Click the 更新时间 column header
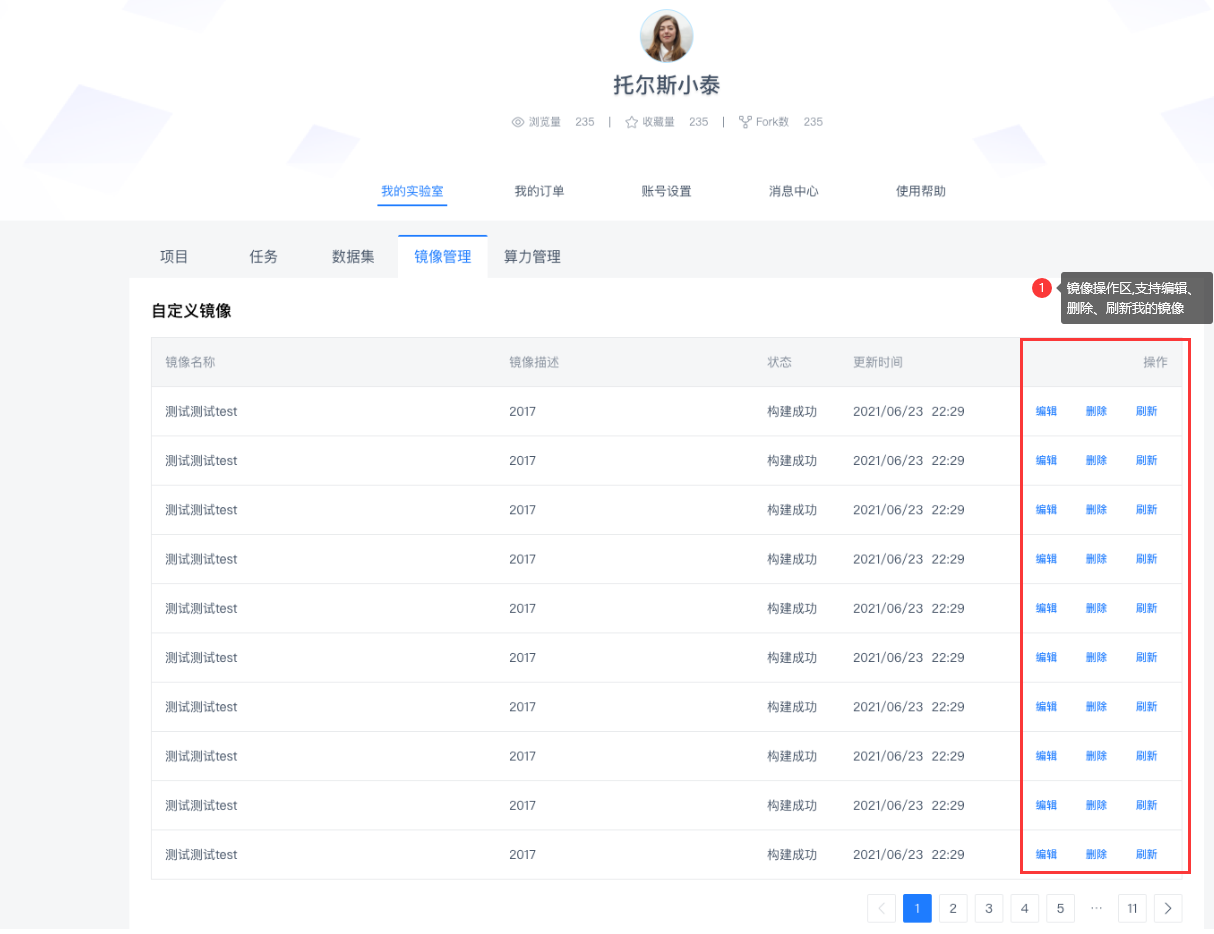The width and height of the screenshot is (1214, 934). pyautogui.click(x=878, y=362)
